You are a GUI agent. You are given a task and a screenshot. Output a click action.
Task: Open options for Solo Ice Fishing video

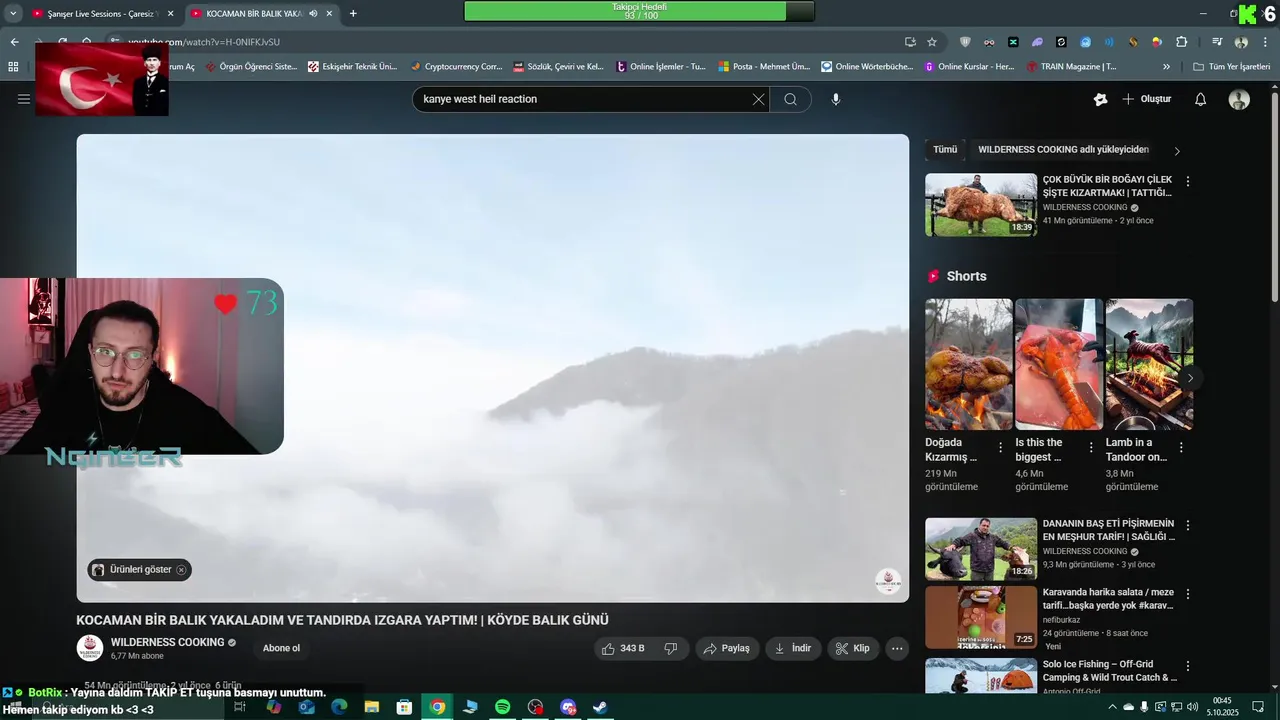1188,666
